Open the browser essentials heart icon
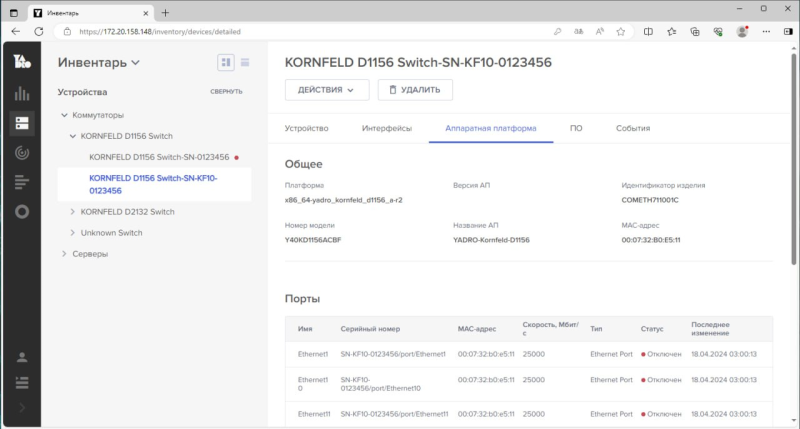The width and height of the screenshot is (800, 429). tap(718, 32)
